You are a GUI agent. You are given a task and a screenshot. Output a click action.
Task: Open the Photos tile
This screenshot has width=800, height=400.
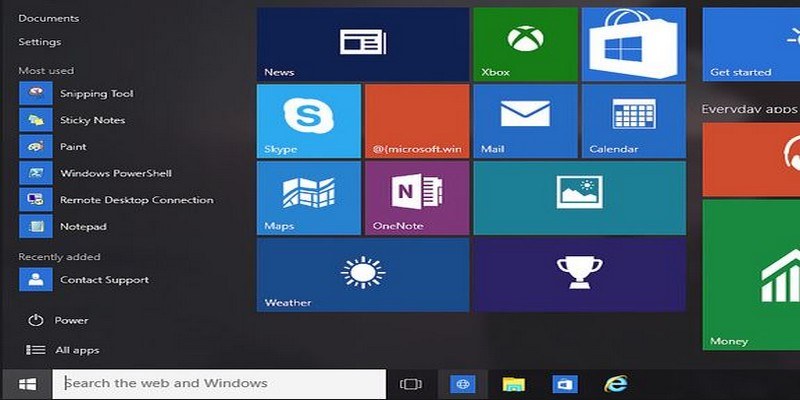point(579,198)
